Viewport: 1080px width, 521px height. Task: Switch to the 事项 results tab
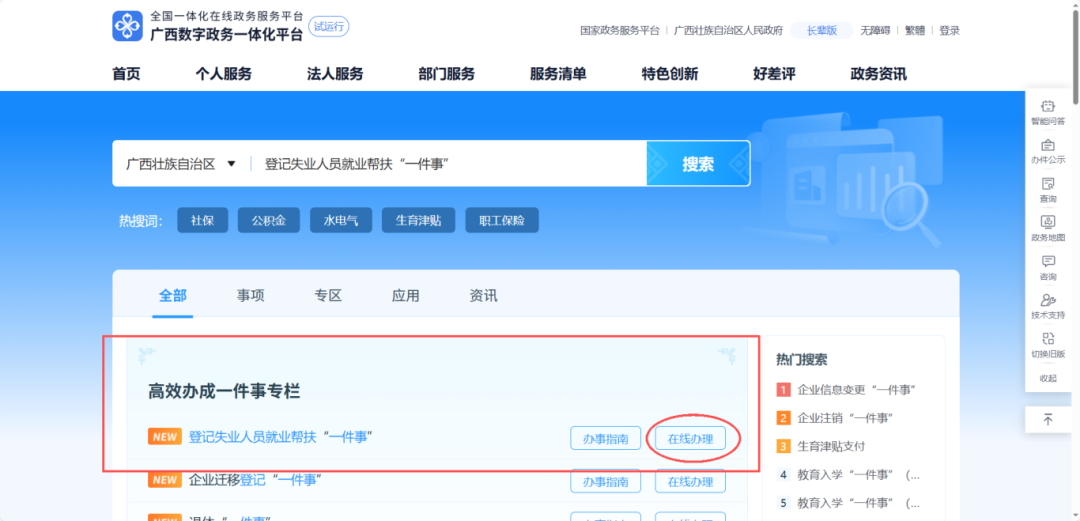(x=250, y=296)
